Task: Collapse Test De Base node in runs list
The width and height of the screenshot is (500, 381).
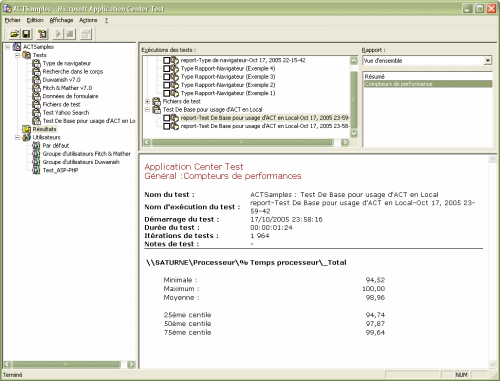Action: pyautogui.click(x=147, y=109)
